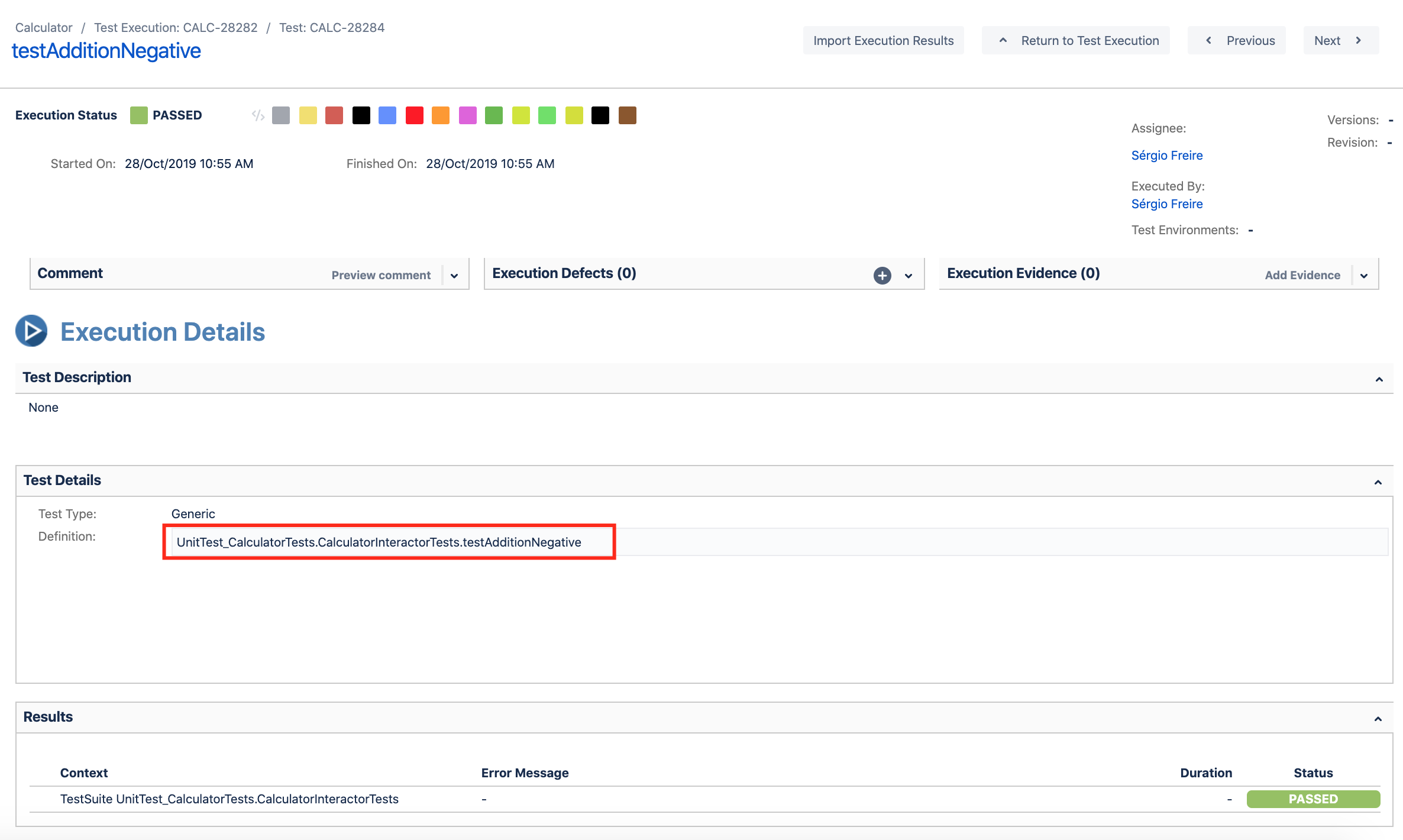Image resolution: width=1403 pixels, height=840 pixels.
Task: Open Sérgio Freire under Executed By
Action: pos(1166,203)
